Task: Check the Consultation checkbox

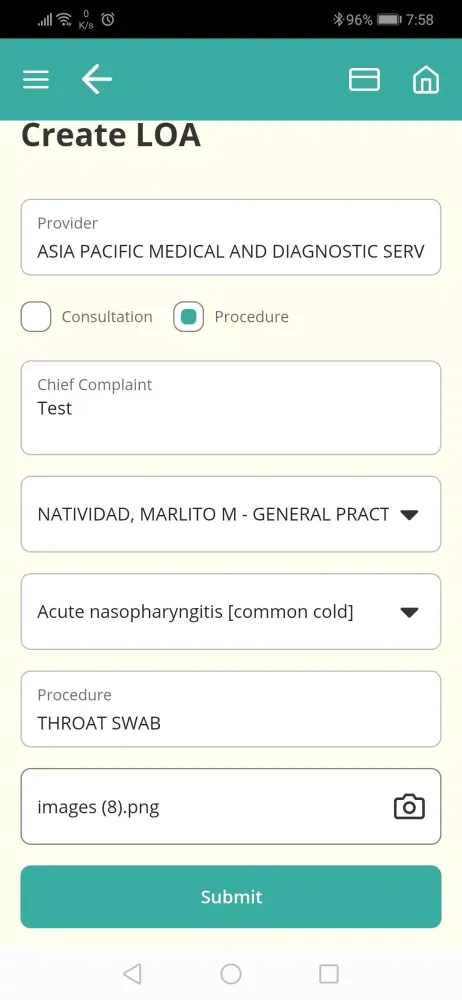Action: click(36, 317)
